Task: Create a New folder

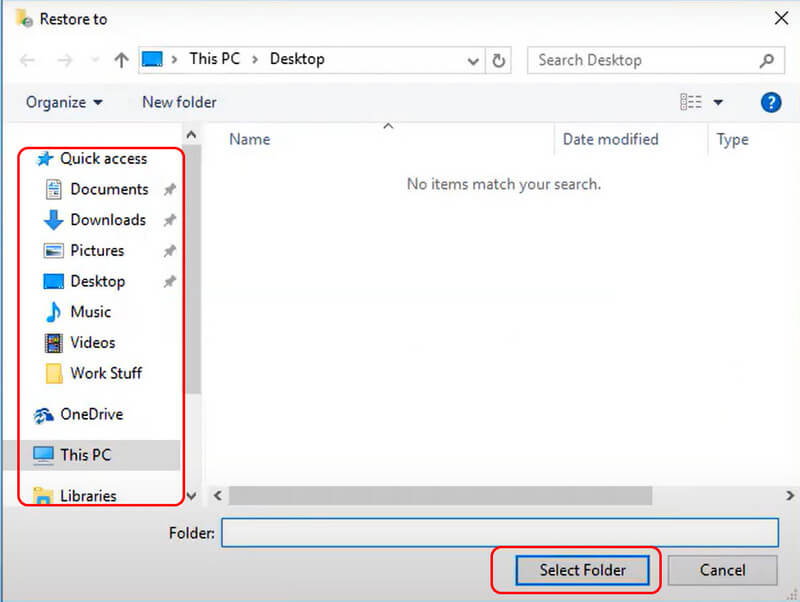Action: point(179,102)
